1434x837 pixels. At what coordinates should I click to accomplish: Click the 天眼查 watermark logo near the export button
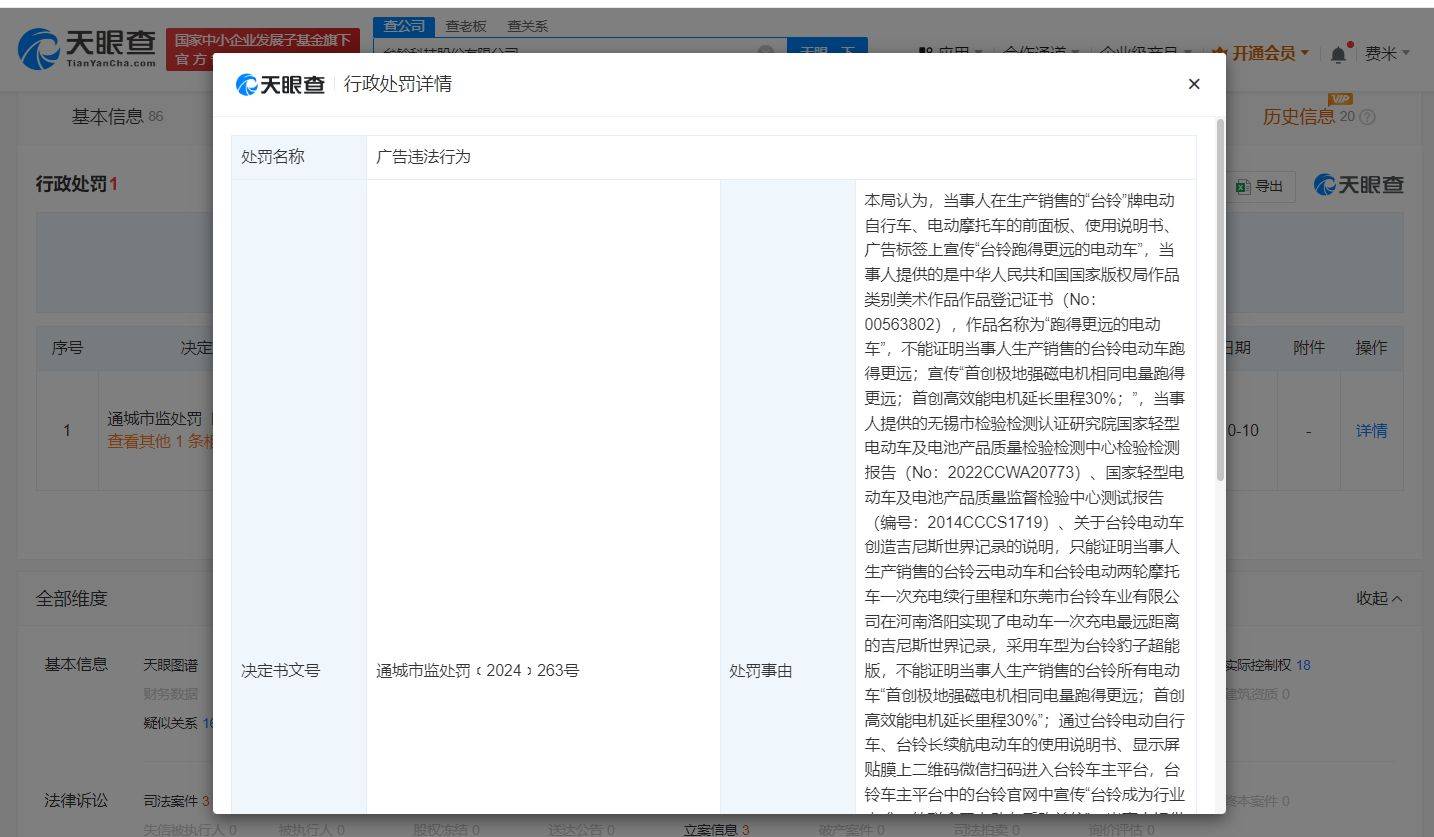click(1358, 186)
